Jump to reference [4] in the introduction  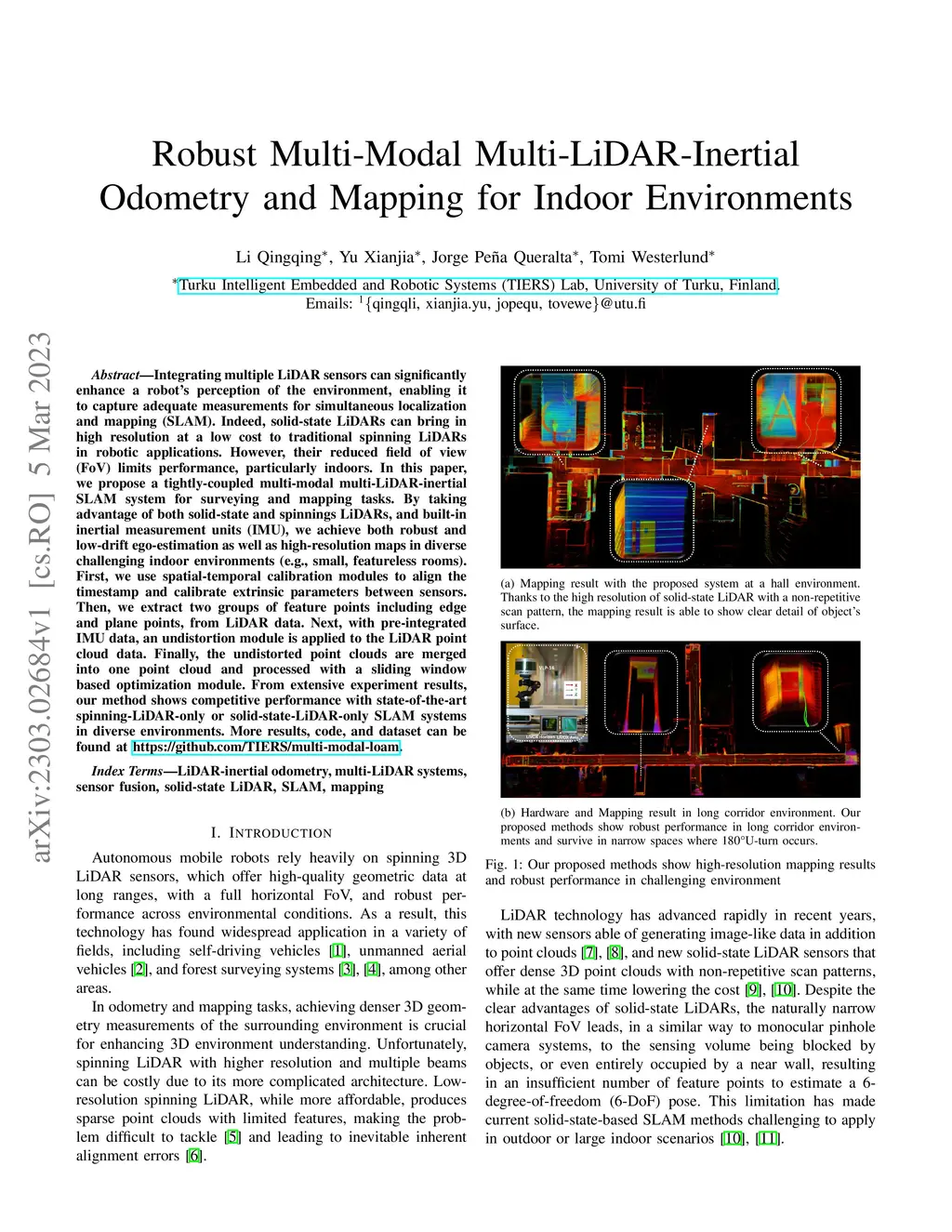(x=373, y=969)
